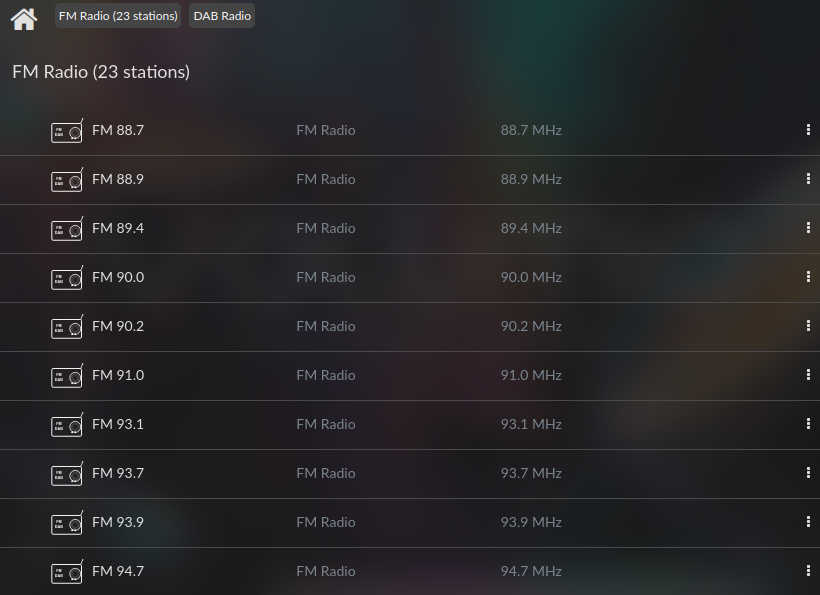
Task: Click the radio icon beside FM 93.1
Action: click(67, 425)
